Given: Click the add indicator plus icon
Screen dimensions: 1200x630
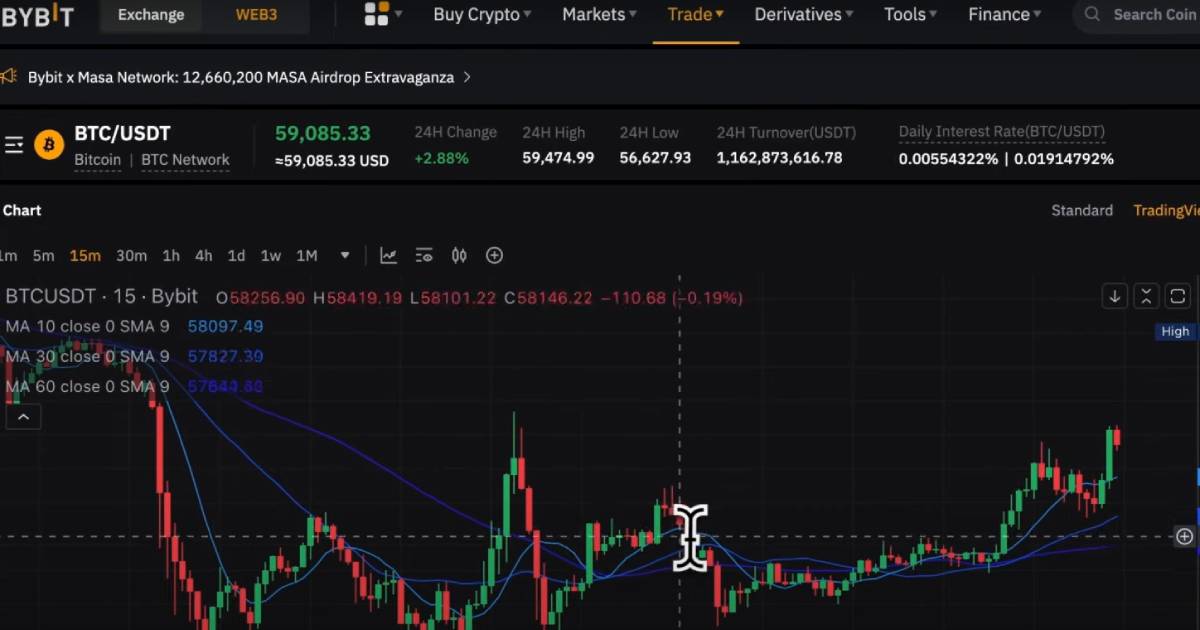Looking at the screenshot, I should (494, 256).
